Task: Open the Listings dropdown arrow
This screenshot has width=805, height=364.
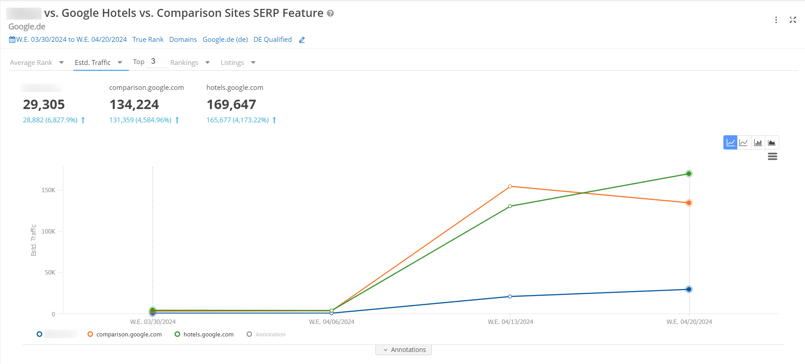Action: (x=253, y=63)
